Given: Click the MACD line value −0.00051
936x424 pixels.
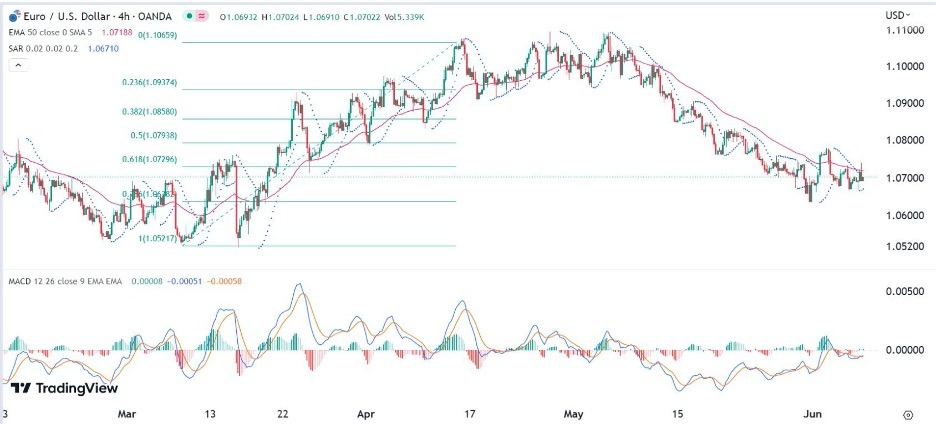Looking at the screenshot, I should (x=183, y=281).
